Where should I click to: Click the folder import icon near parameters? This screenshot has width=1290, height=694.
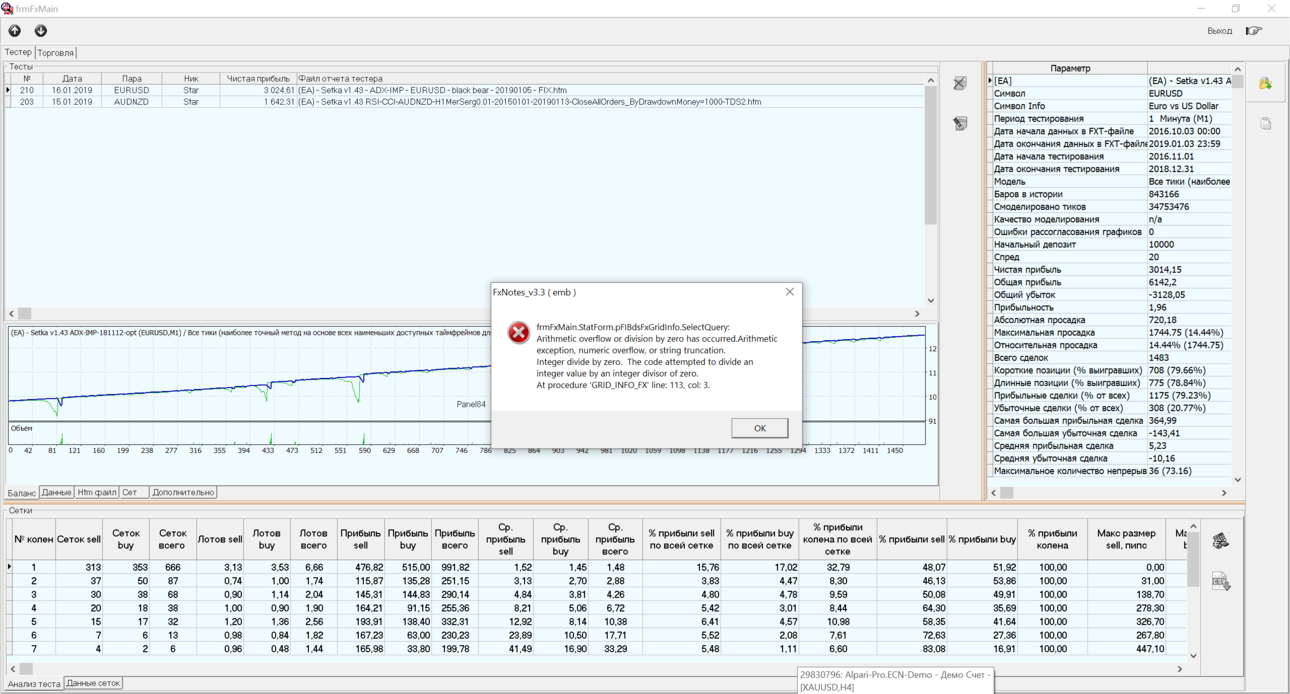(x=1265, y=84)
